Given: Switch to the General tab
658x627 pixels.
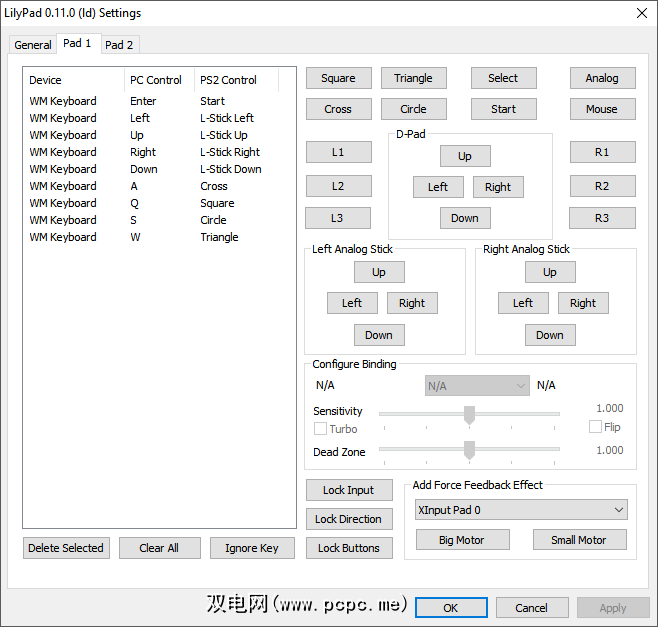Looking at the screenshot, I should click(x=33, y=45).
